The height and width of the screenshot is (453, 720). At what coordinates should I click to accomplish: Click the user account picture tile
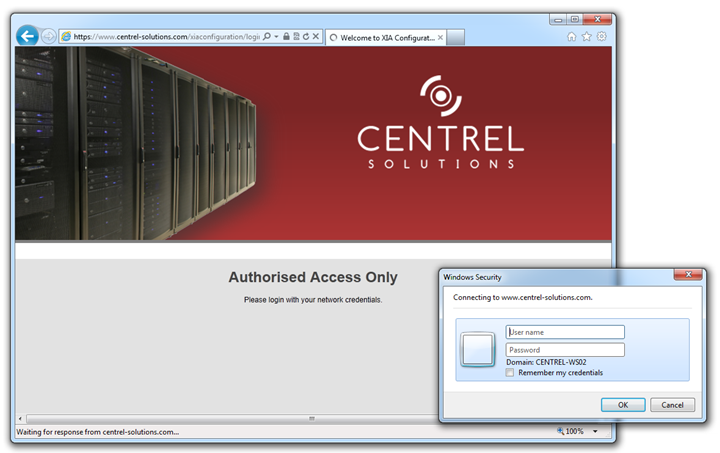[x=478, y=349]
